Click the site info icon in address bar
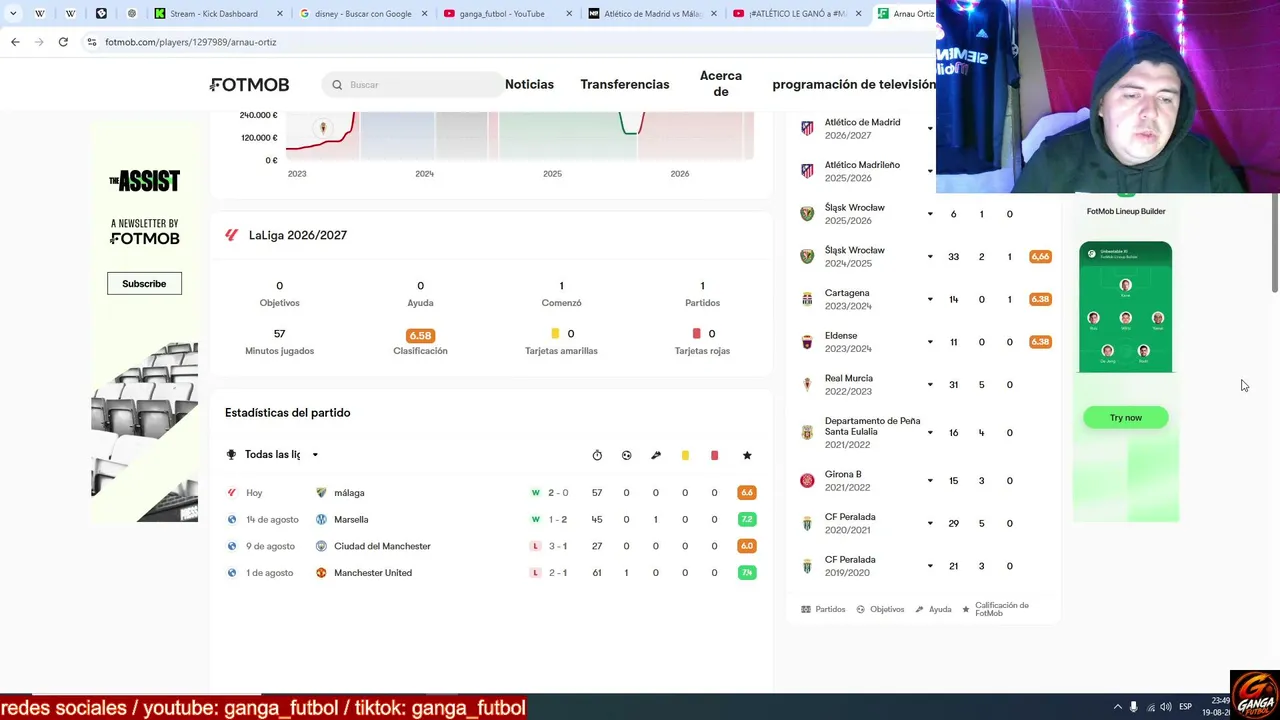The width and height of the screenshot is (1280, 720). click(x=92, y=42)
